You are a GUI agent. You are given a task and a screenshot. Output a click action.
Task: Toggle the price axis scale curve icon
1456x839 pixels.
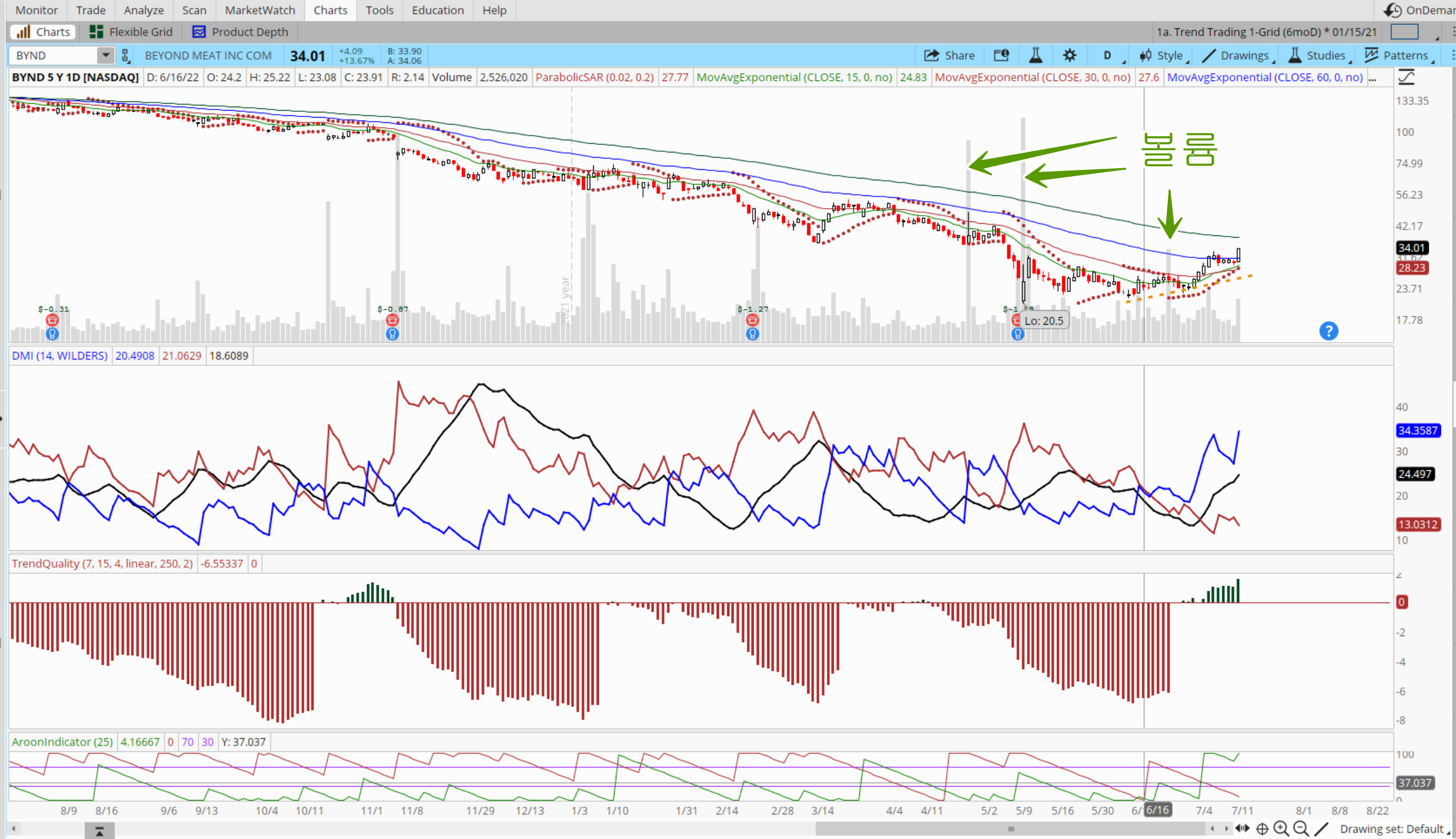(x=1406, y=77)
